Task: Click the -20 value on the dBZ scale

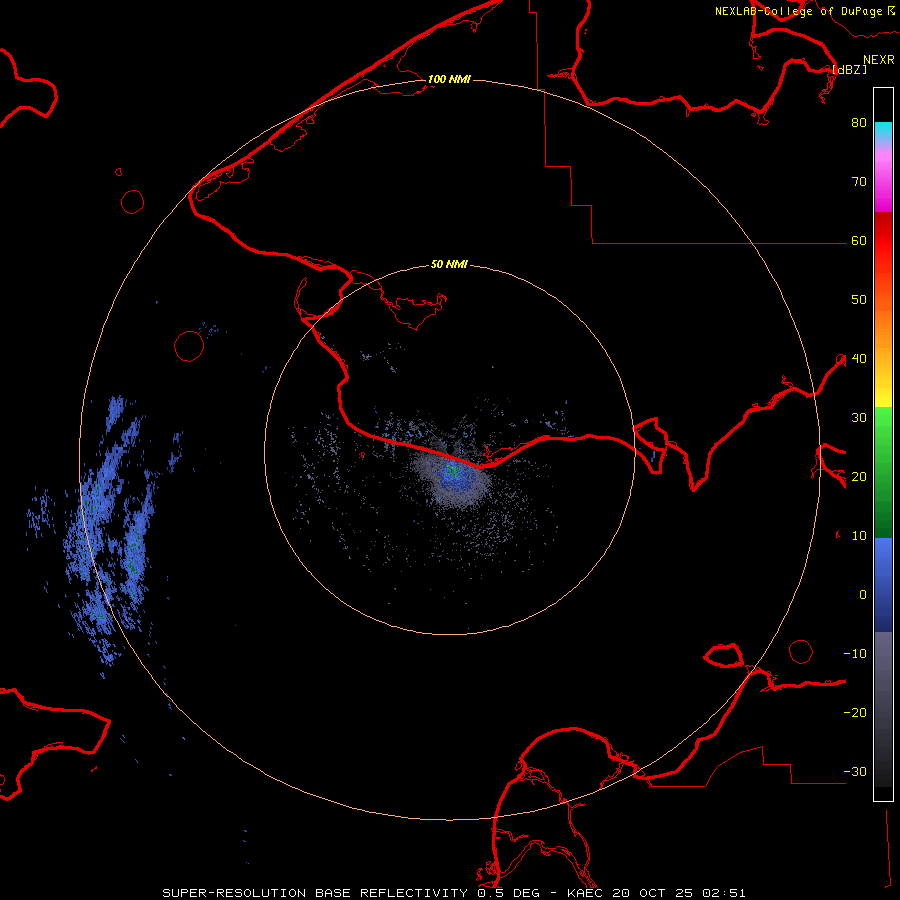Action: [x=855, y=713]
